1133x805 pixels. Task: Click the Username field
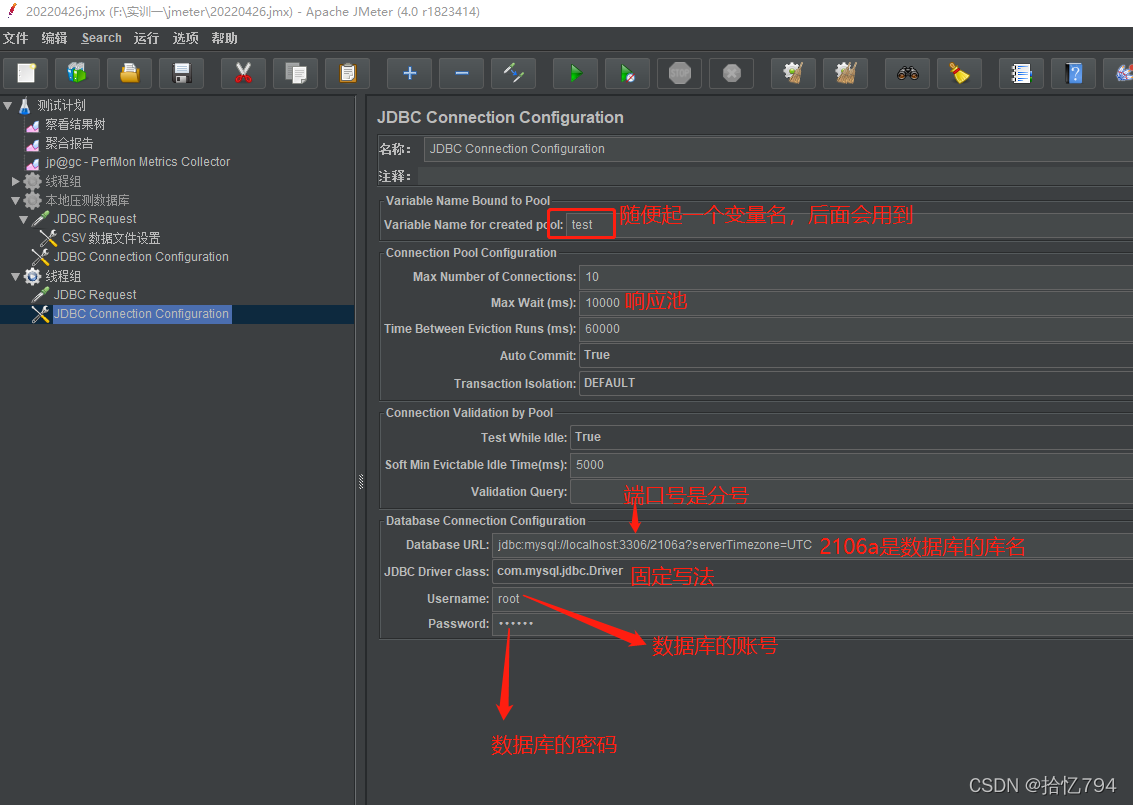812,599
